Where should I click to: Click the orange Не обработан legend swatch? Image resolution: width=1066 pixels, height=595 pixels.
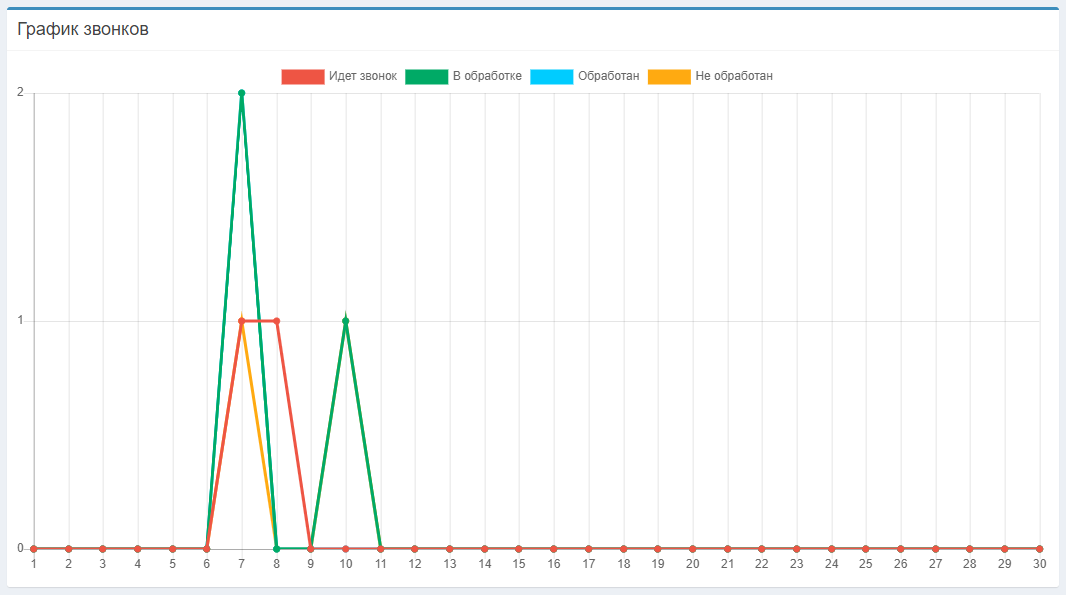coord(669,76)
